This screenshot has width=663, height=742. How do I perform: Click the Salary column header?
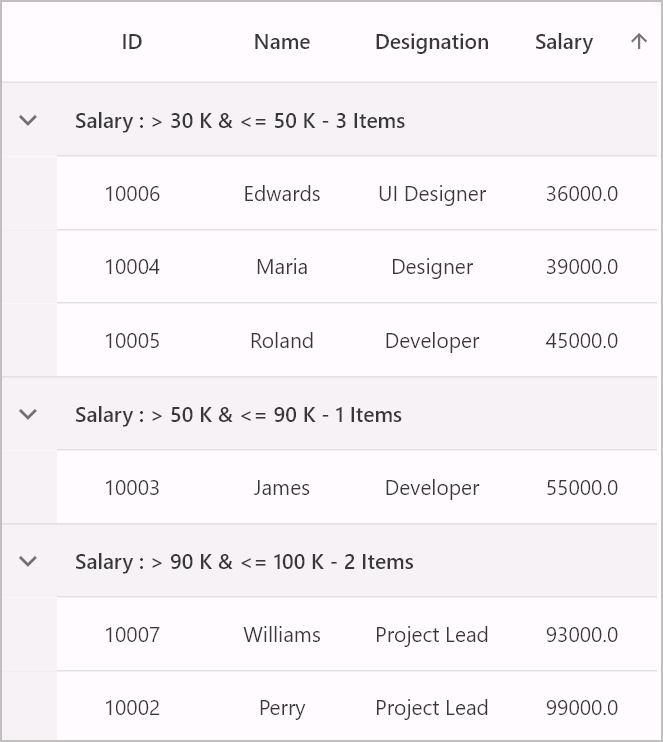pyautogui.click(x=564, y=42)
